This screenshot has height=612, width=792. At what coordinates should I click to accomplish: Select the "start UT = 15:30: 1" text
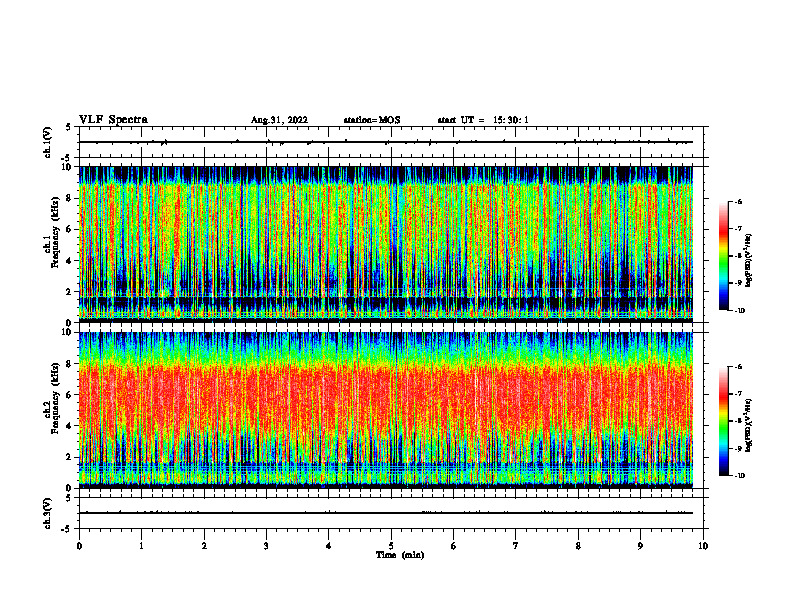click(x=483, y=120)
